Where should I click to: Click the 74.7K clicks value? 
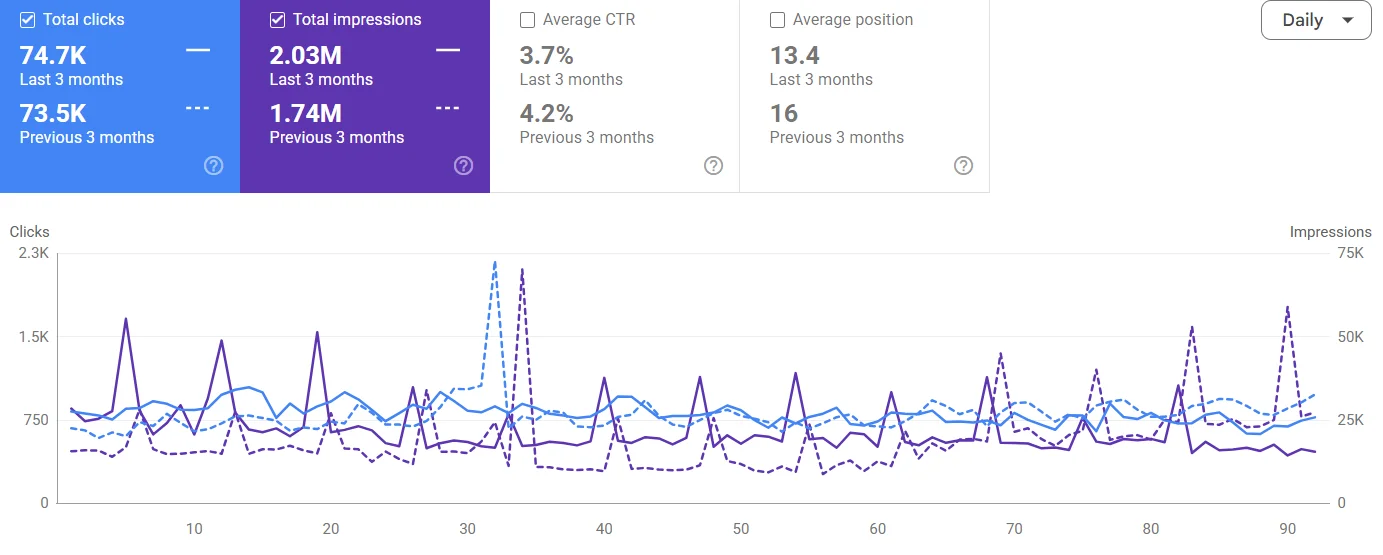[x=53, y=55]
